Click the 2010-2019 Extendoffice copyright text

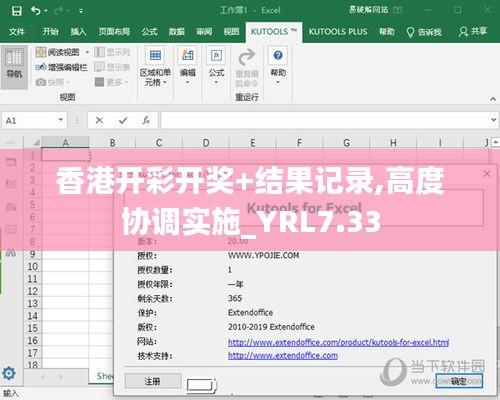tap(271, 327)
